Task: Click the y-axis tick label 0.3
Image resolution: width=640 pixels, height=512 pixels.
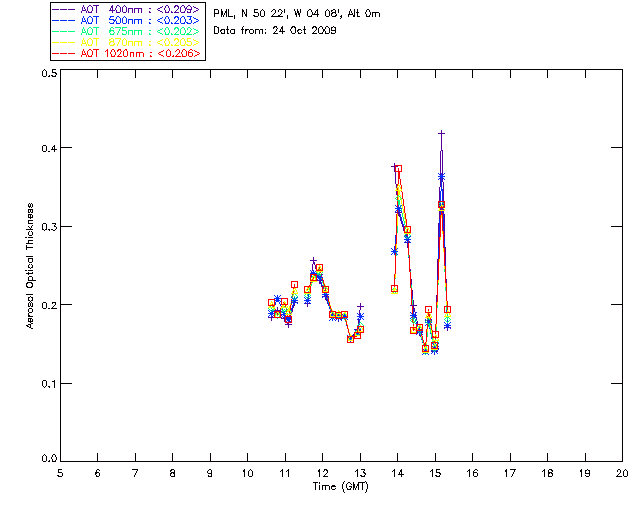Action: click(49, 227)
